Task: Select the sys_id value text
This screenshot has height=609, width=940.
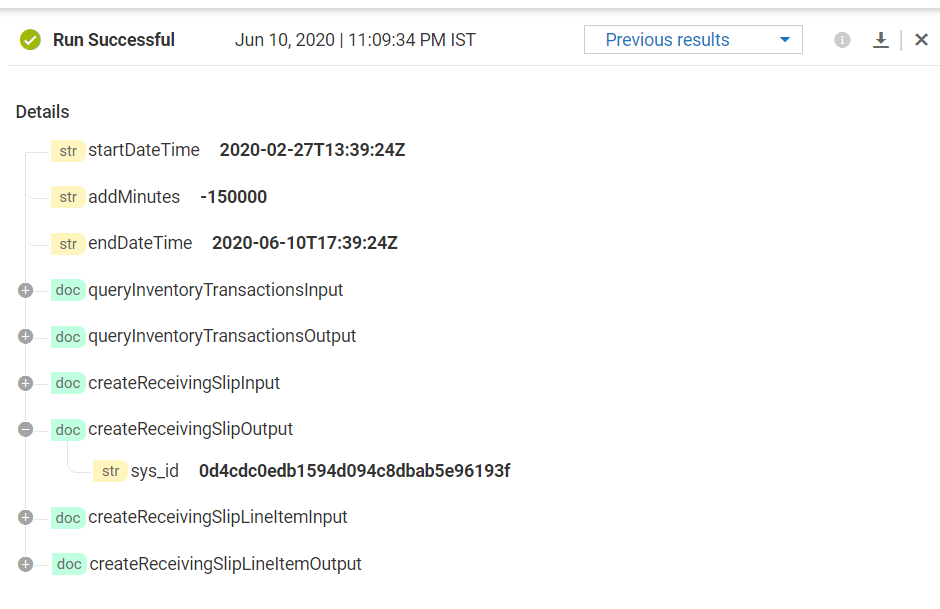Action: pyautogui.click(x=354, y=471)
